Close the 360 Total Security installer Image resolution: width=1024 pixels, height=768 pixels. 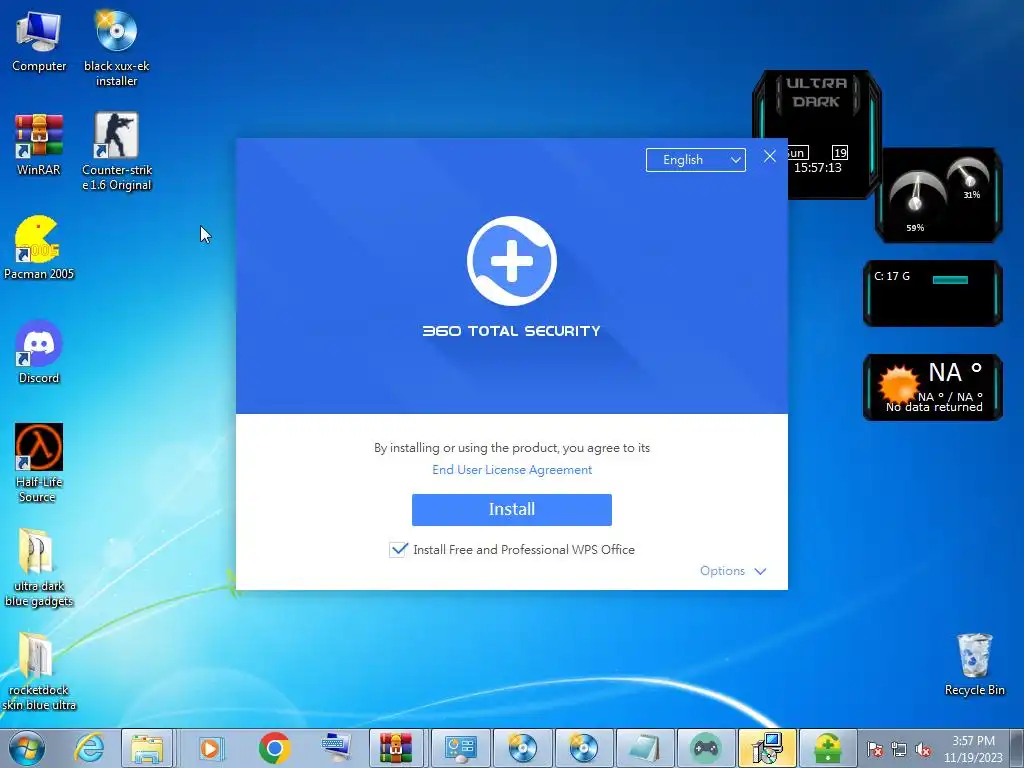tap(769, 156)
